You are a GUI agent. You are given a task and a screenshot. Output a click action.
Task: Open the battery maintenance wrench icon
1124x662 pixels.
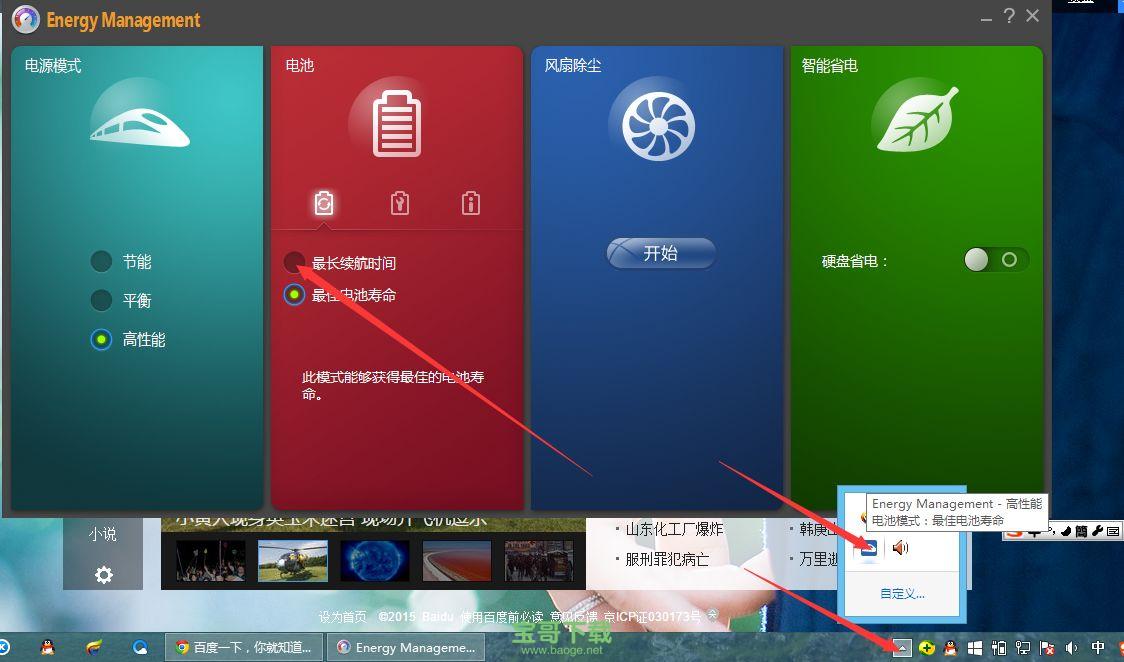398,202
